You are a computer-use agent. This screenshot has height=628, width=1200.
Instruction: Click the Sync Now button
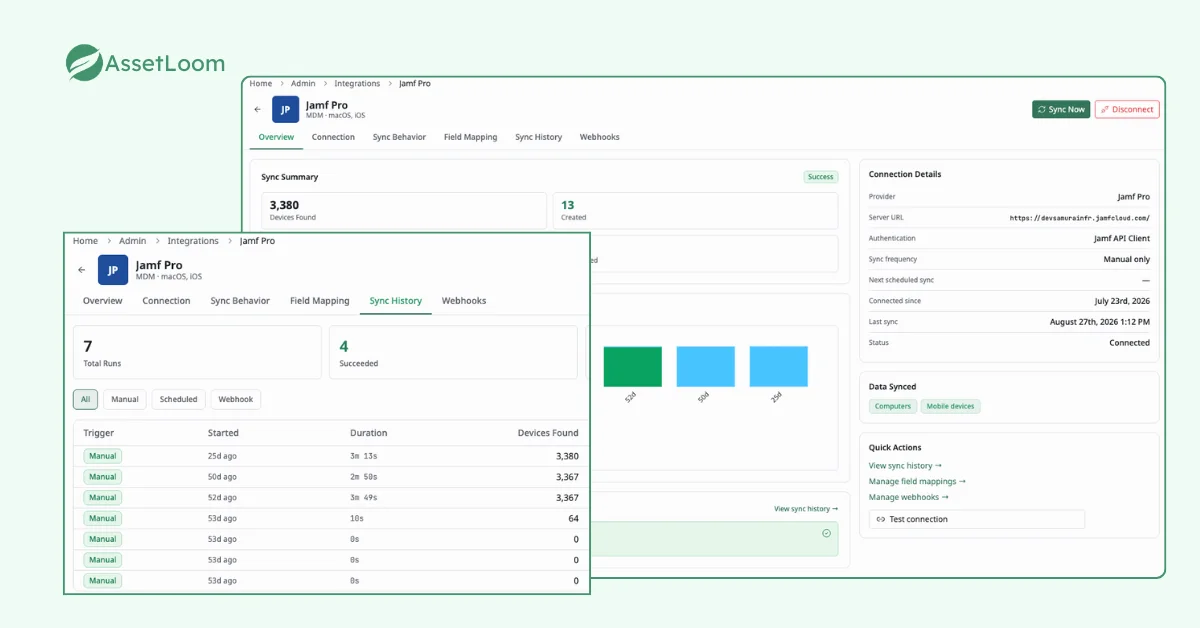pyautogui.click(x=1061, y=110)
